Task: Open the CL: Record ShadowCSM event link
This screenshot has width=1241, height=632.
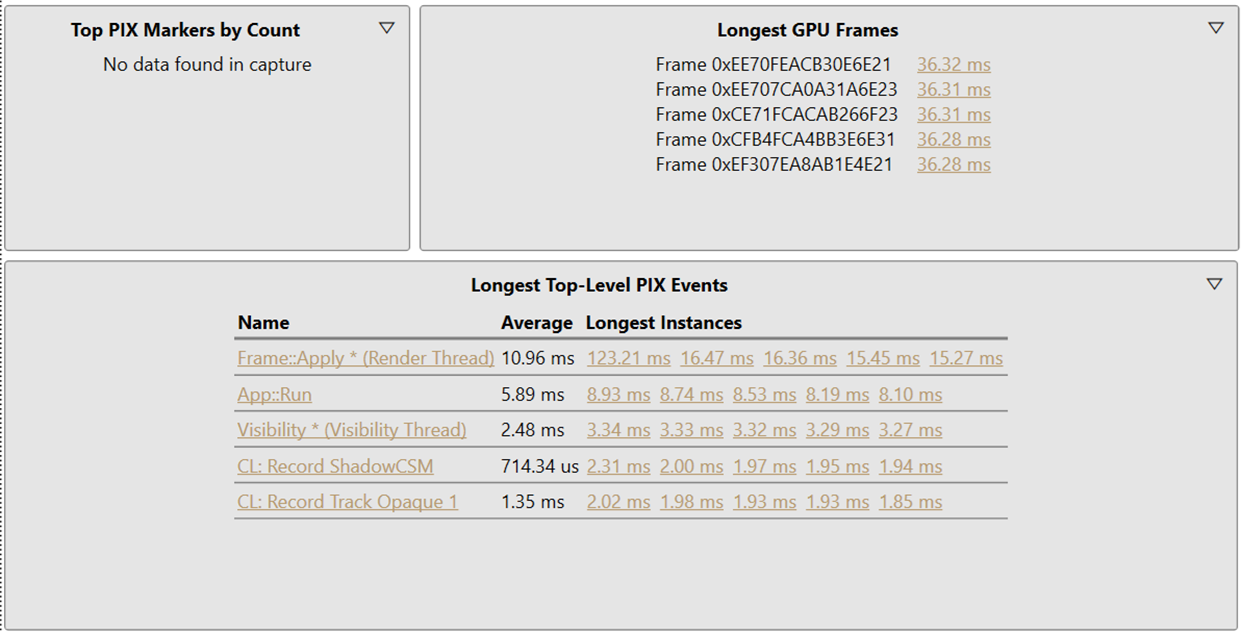Action: (335, 466)
